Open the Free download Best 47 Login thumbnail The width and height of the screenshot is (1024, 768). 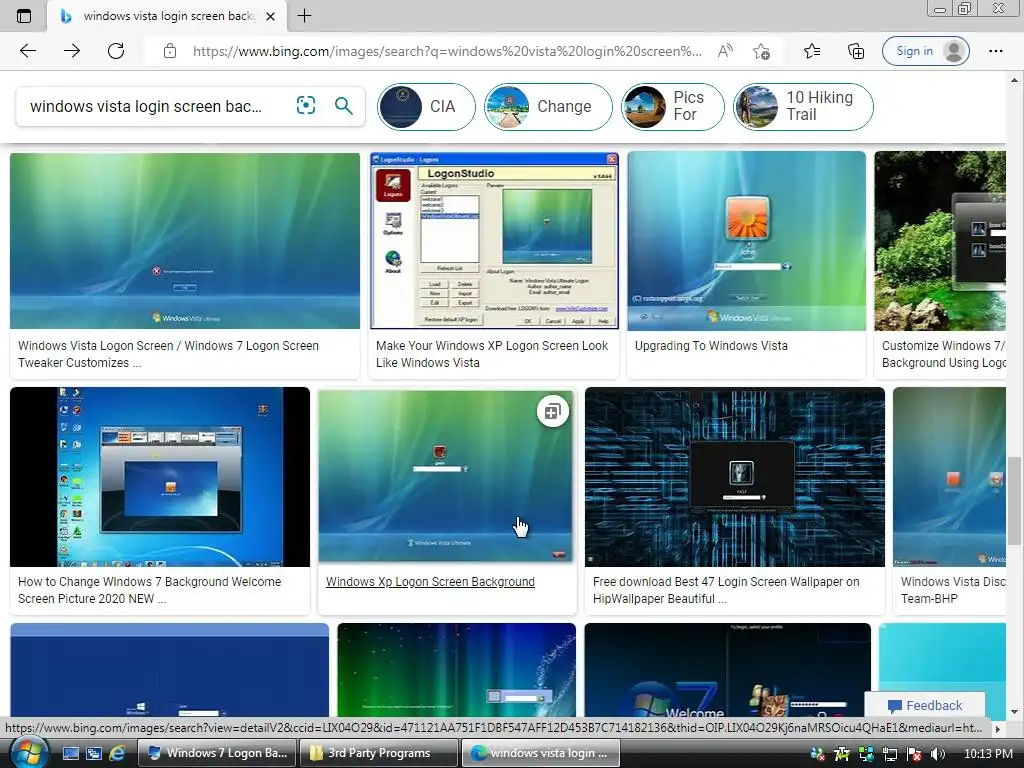(735, 477)
